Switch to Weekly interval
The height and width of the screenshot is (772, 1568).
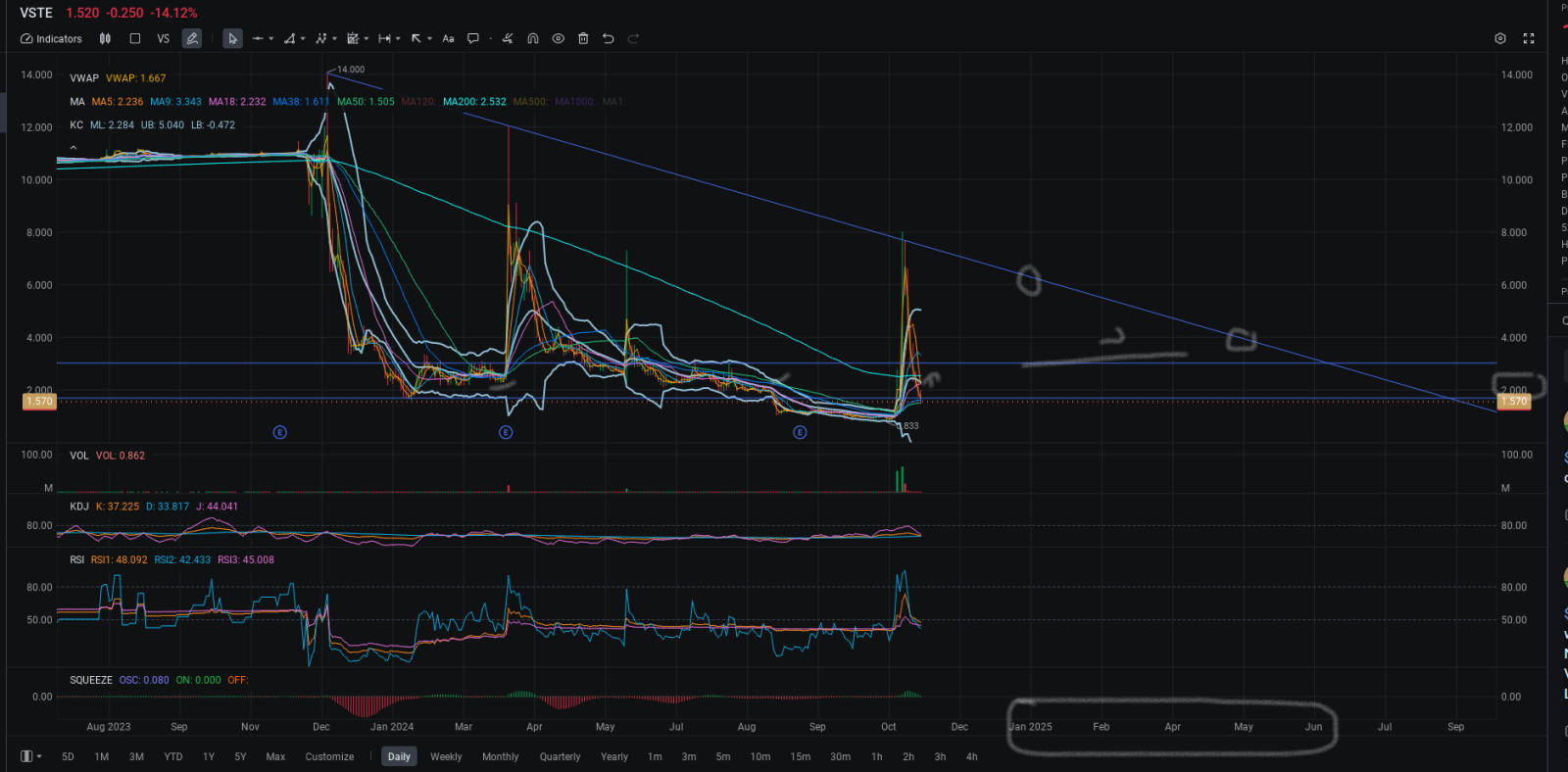(446, 756)
